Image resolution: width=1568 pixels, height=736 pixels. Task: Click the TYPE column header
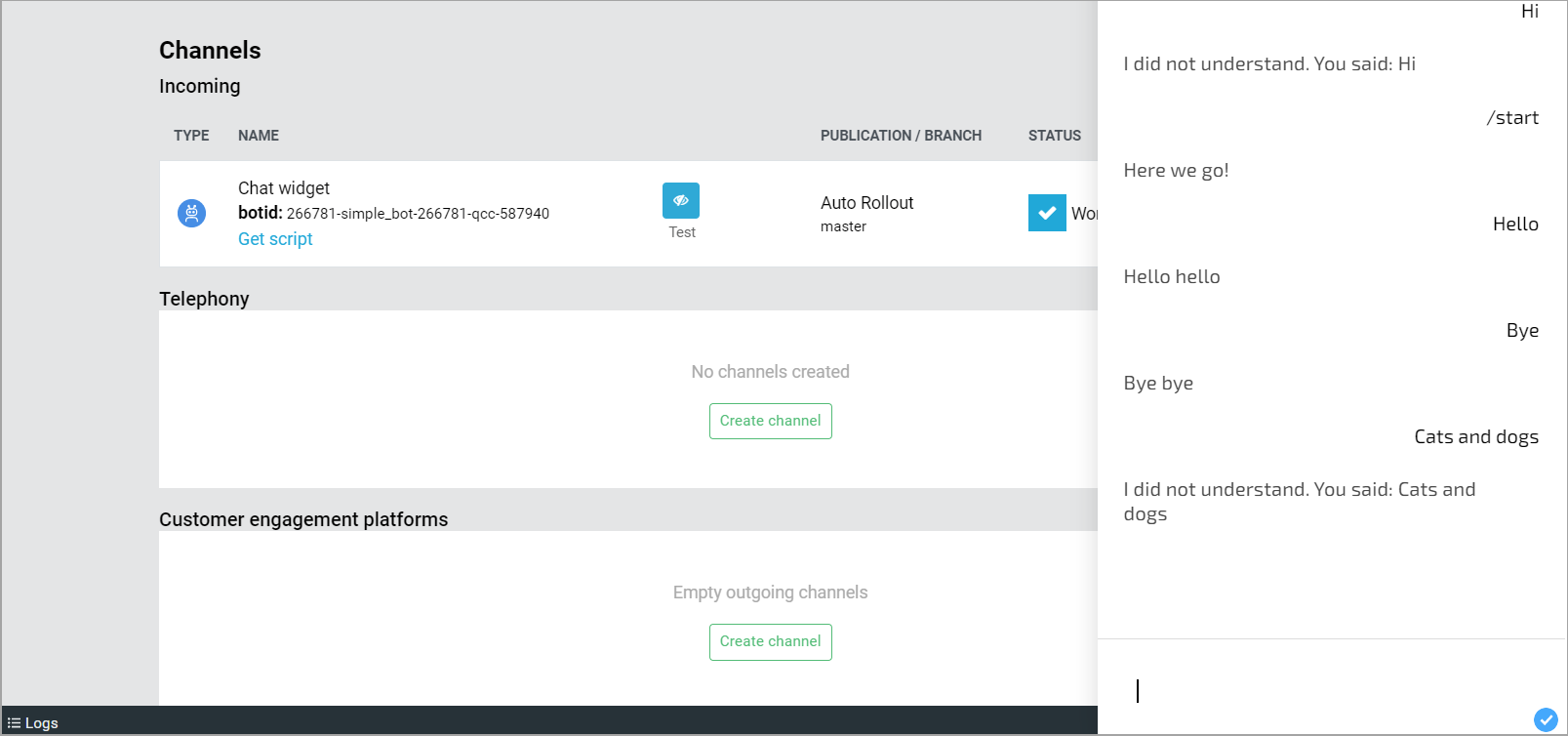(191, 136)
